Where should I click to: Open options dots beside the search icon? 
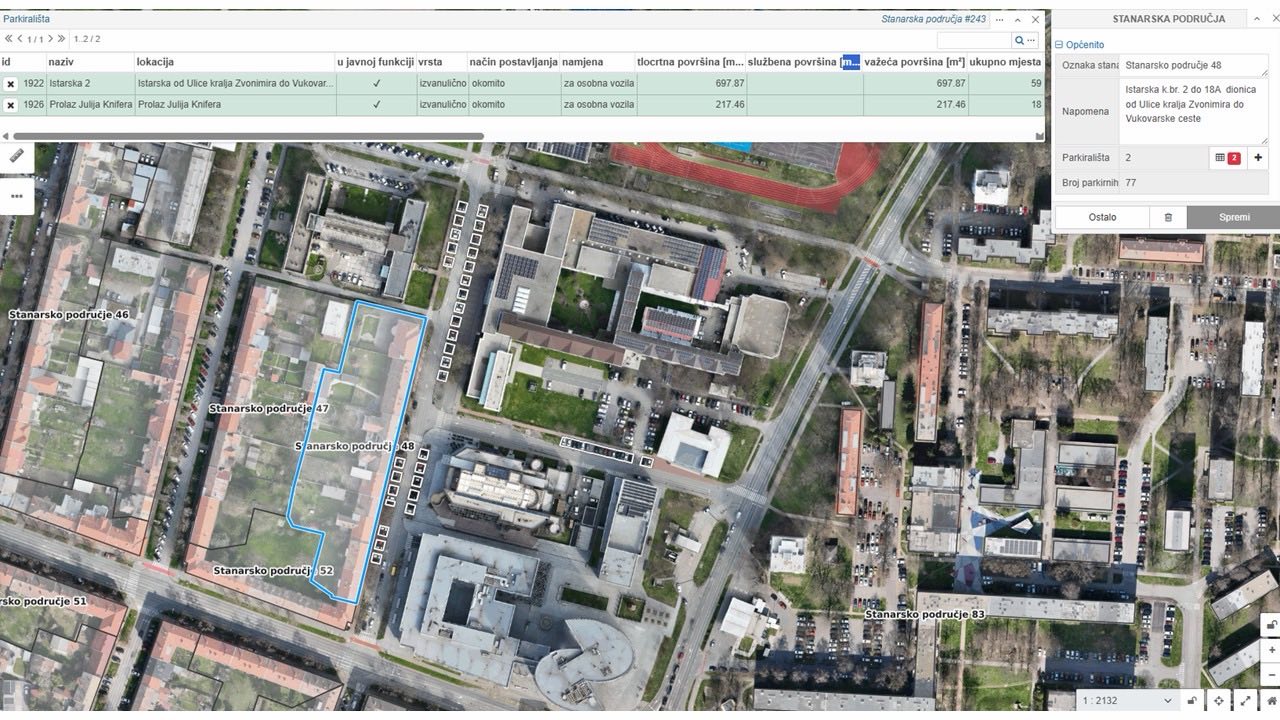[1031, 40]
